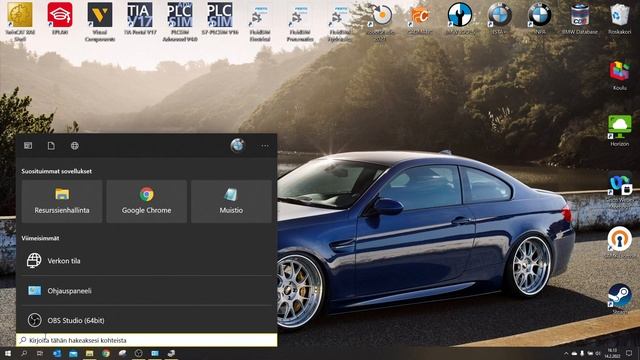The width and height of the screenshot is (640, 360).
Task: Click the user account avatar in search panel
Action: 237,145
